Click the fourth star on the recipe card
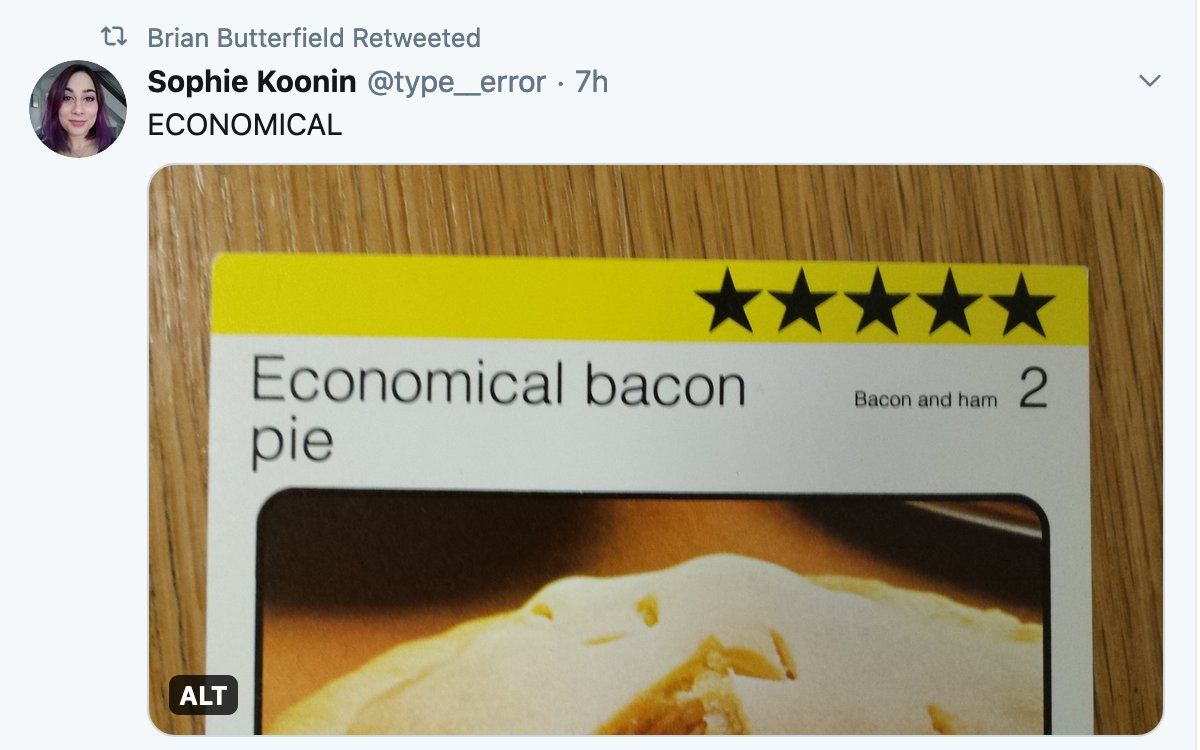This screenshot has height=750, width=1200. pos(949,303)
